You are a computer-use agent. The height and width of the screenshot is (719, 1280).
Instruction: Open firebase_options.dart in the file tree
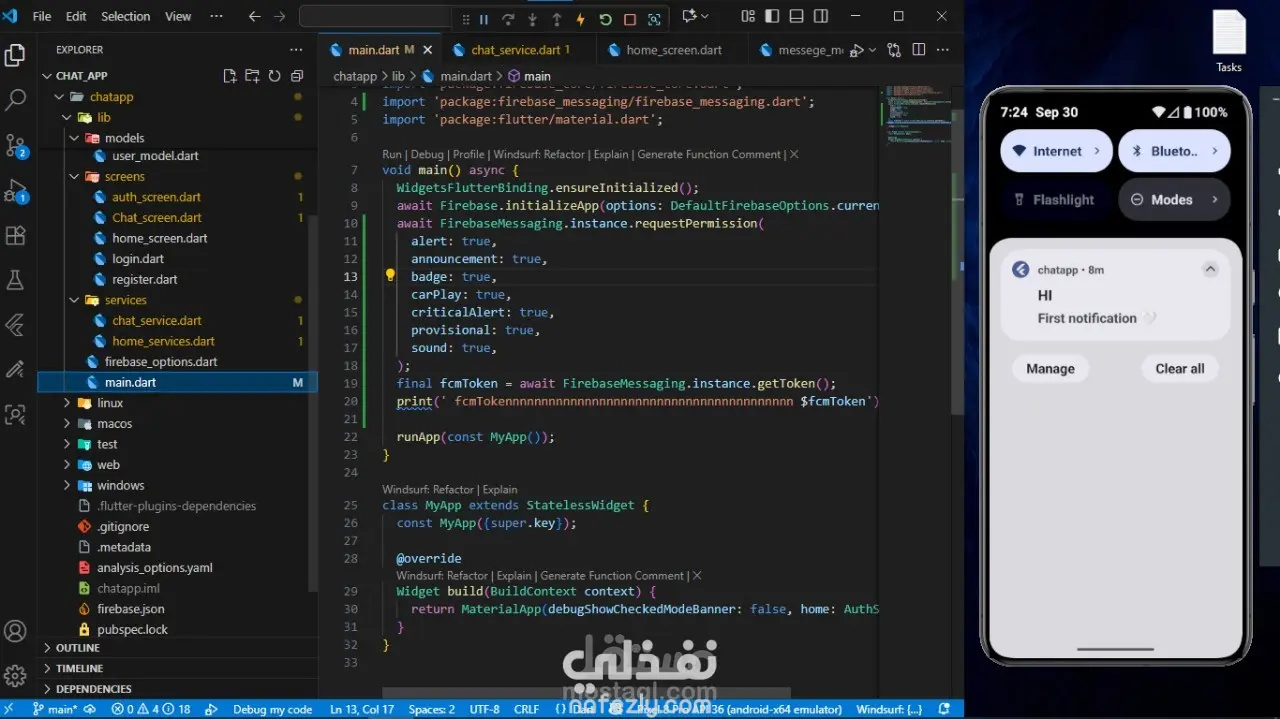click(161, 361)
